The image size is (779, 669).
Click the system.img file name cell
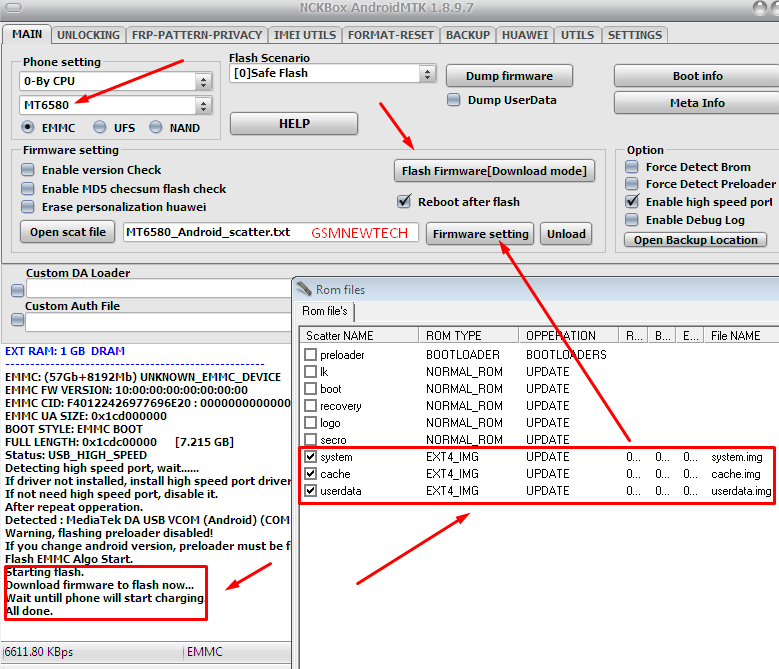[x=736, y=457]
